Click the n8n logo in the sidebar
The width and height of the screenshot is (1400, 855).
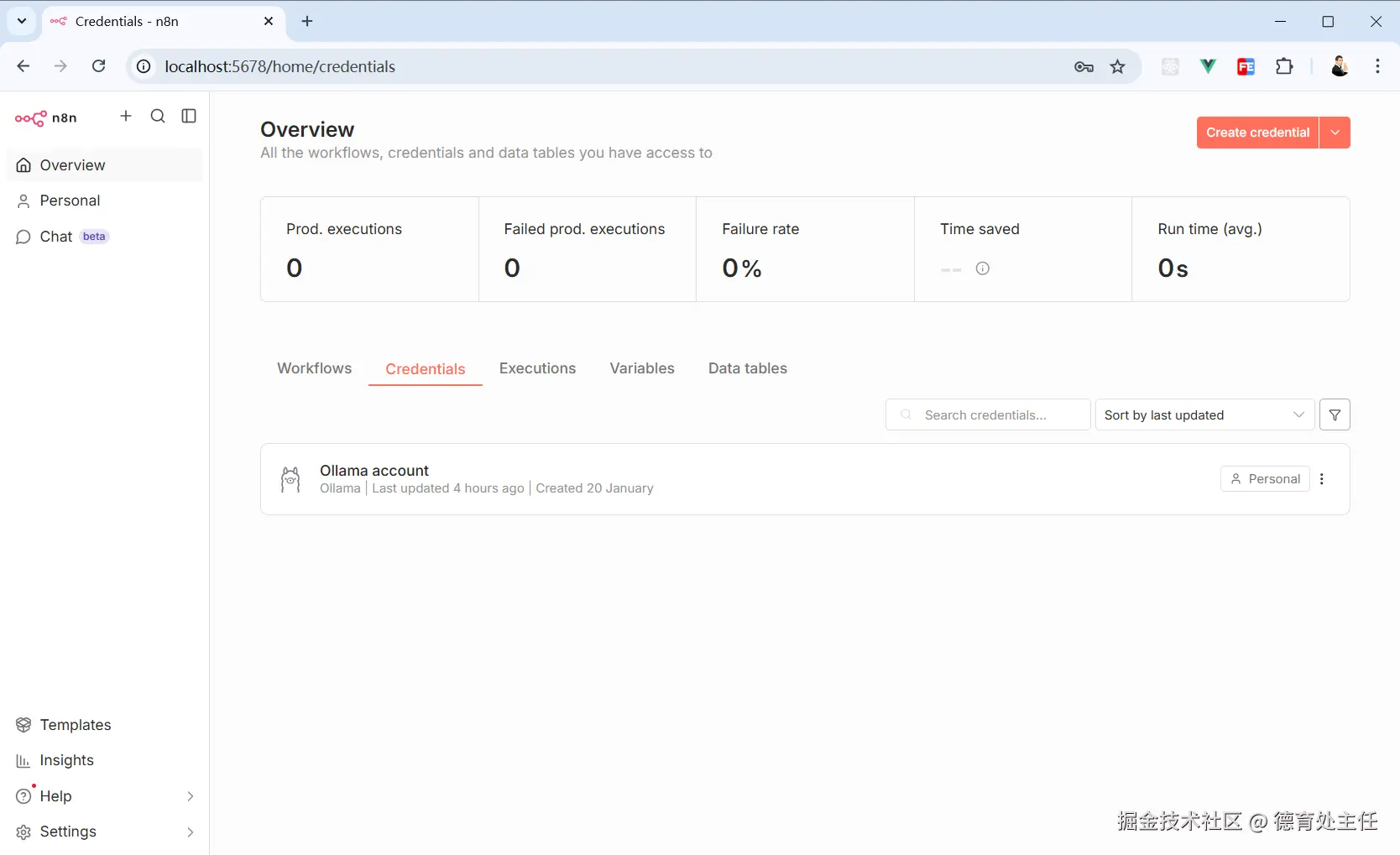click(x=46, y=117)
